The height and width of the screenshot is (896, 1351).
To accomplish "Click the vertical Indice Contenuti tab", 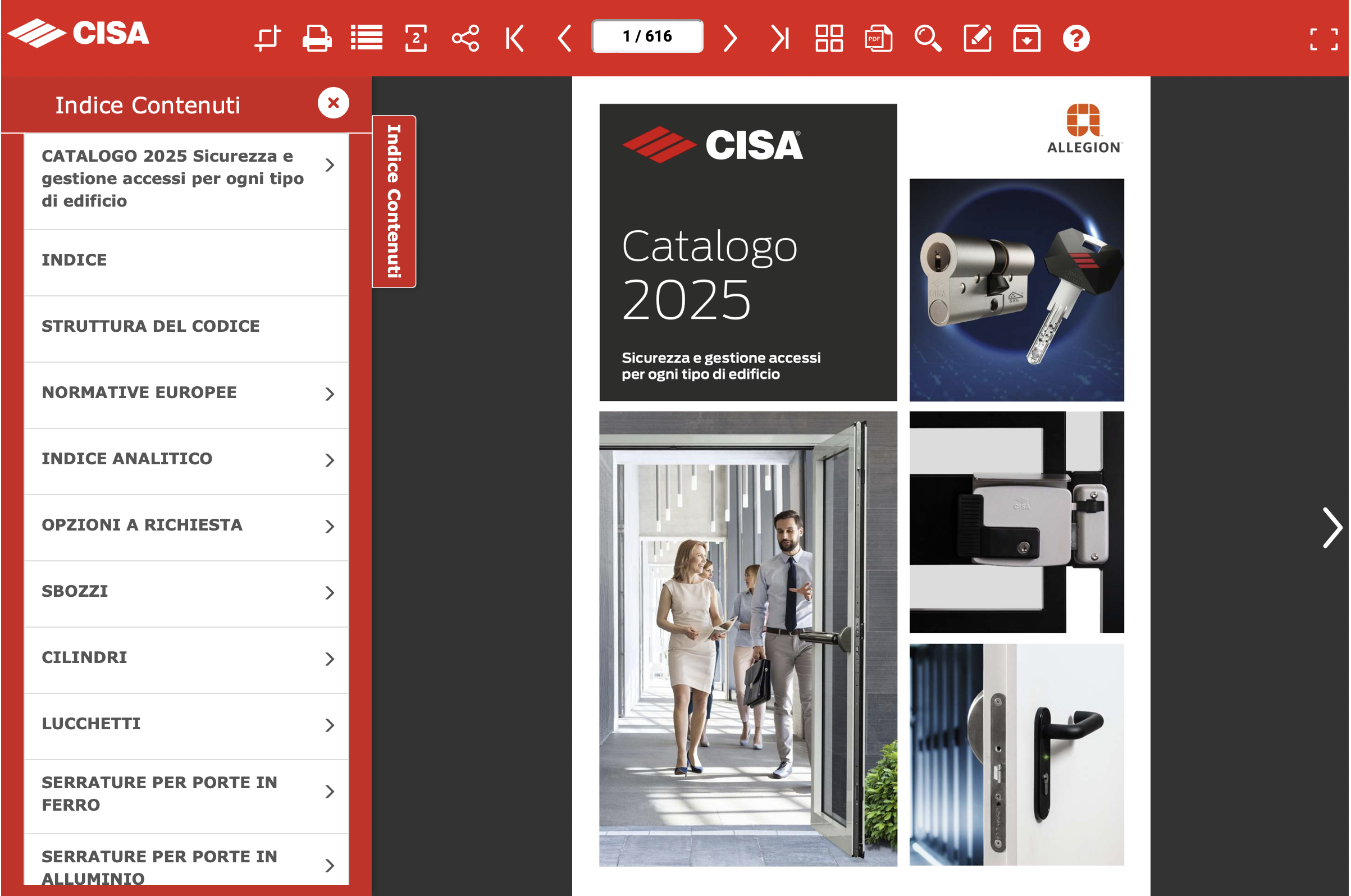I will coord(394,201).
